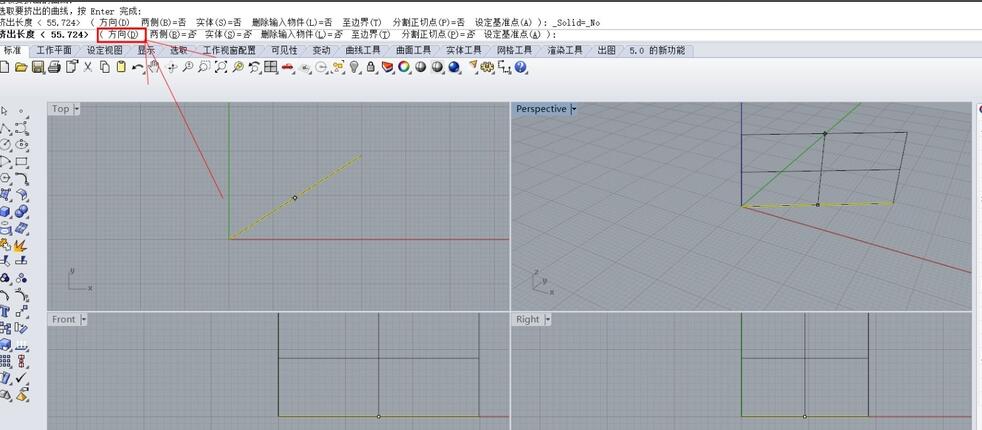Select the Pan hand tool

154,67
